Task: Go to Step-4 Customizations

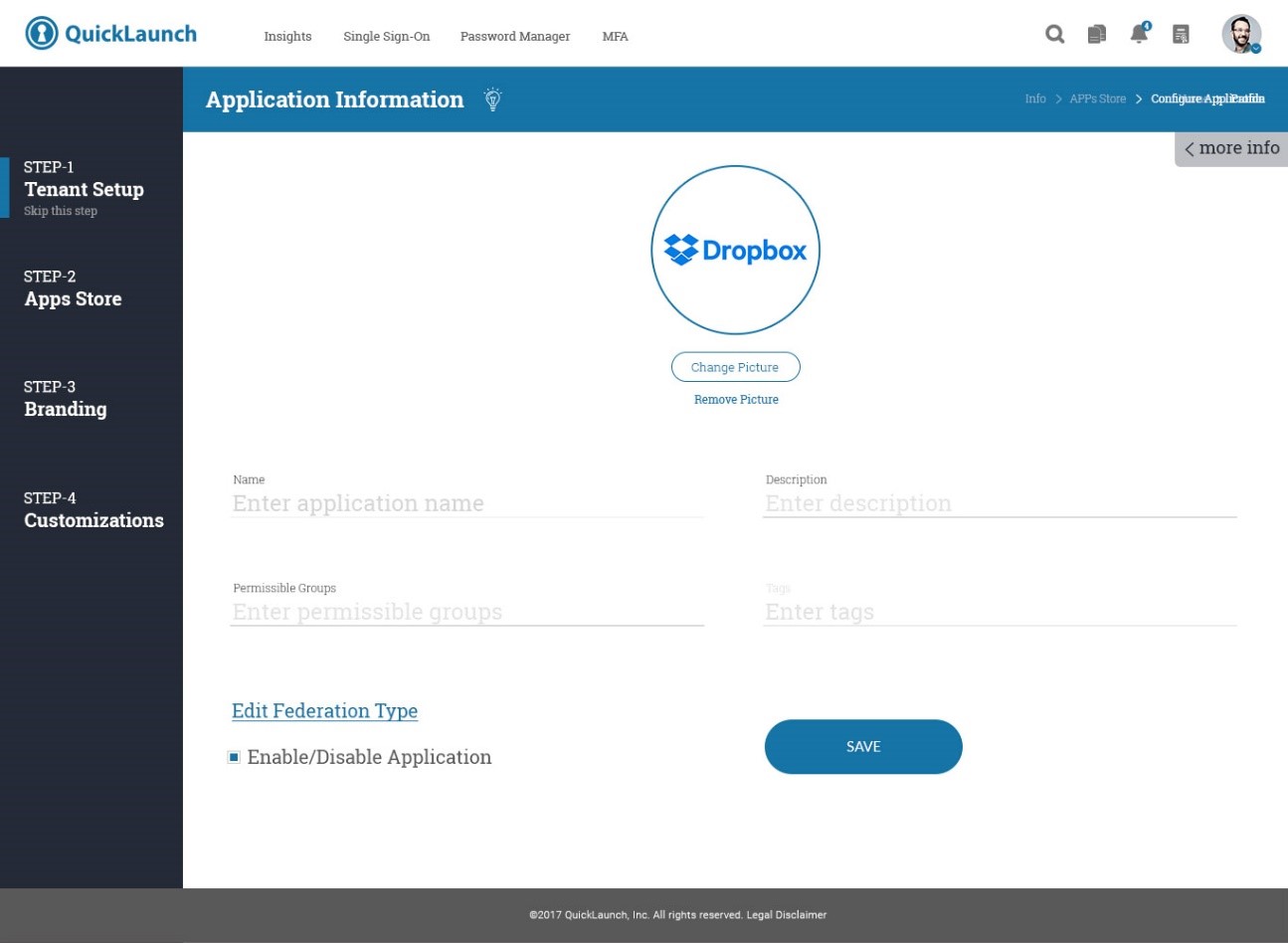Action: tap(93, 509)
